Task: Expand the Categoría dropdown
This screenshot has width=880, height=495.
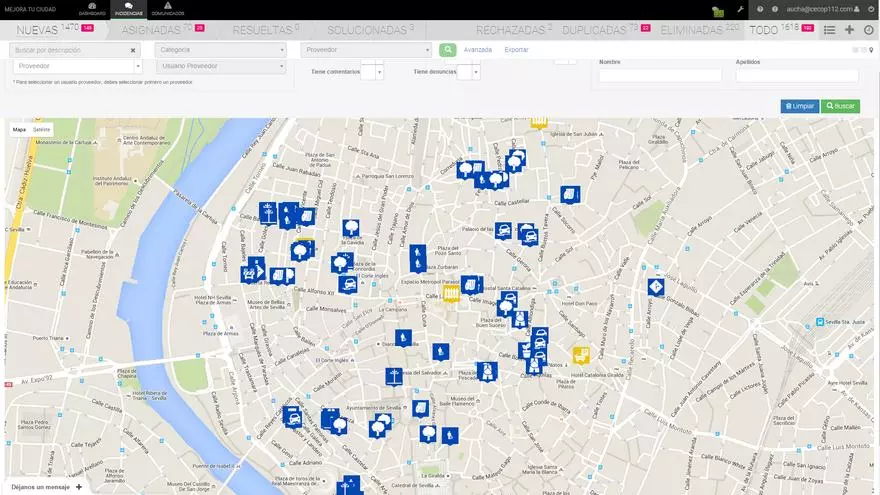Action: click(221, 49)
